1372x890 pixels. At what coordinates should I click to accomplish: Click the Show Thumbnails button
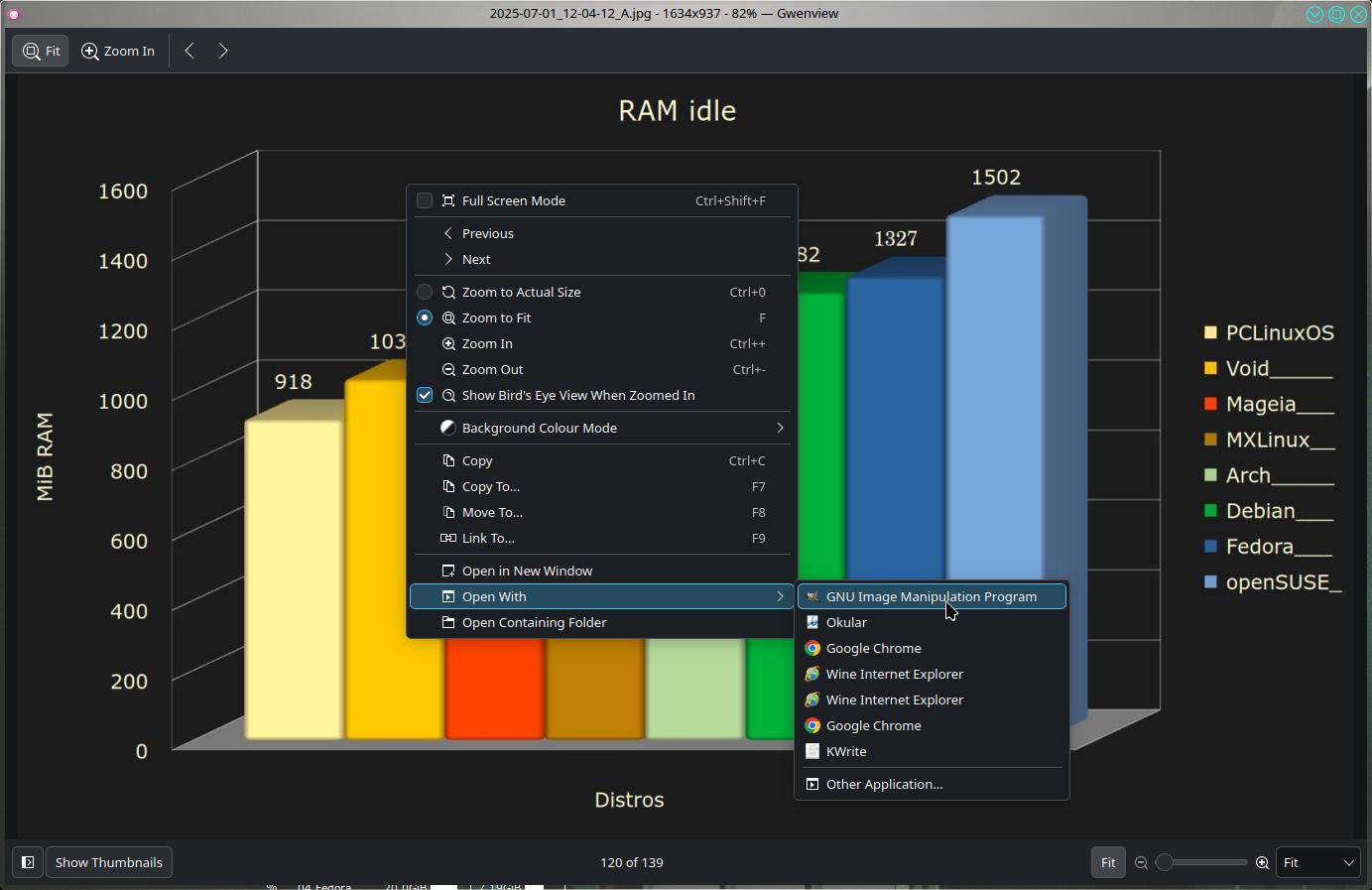tap(109, 862)
